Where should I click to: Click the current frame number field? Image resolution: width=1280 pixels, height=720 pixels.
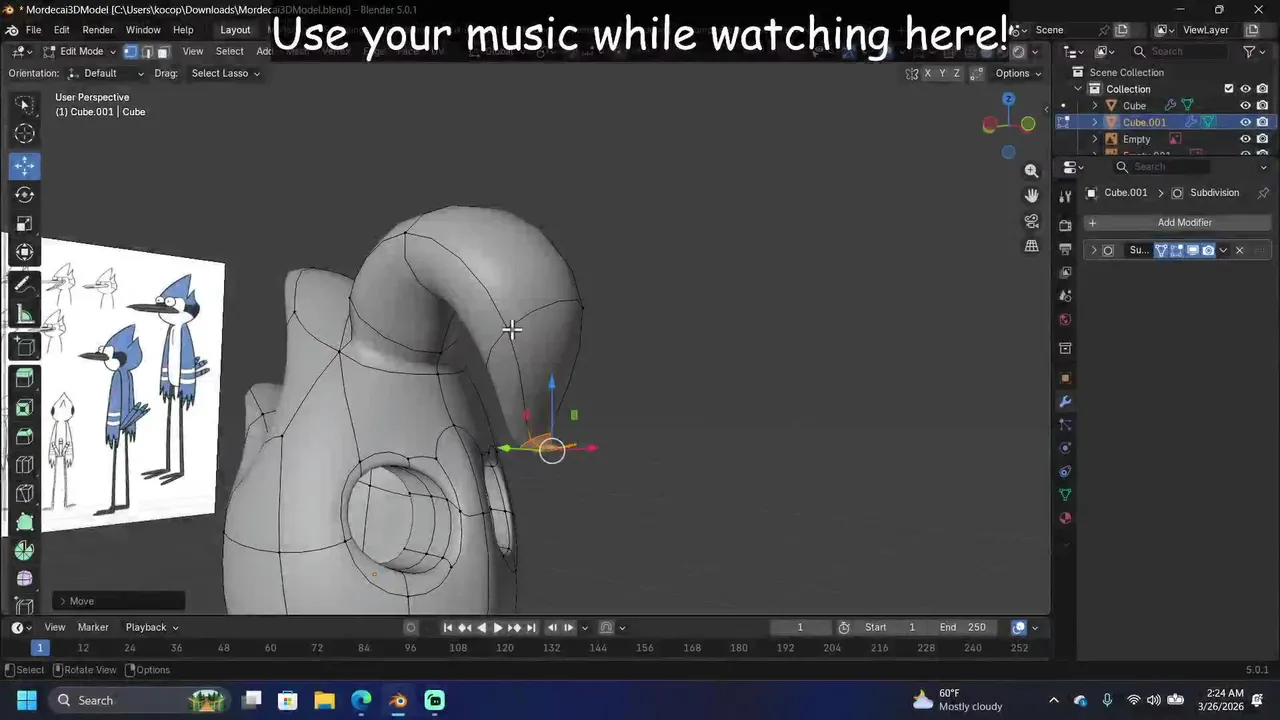click(800, 628)
